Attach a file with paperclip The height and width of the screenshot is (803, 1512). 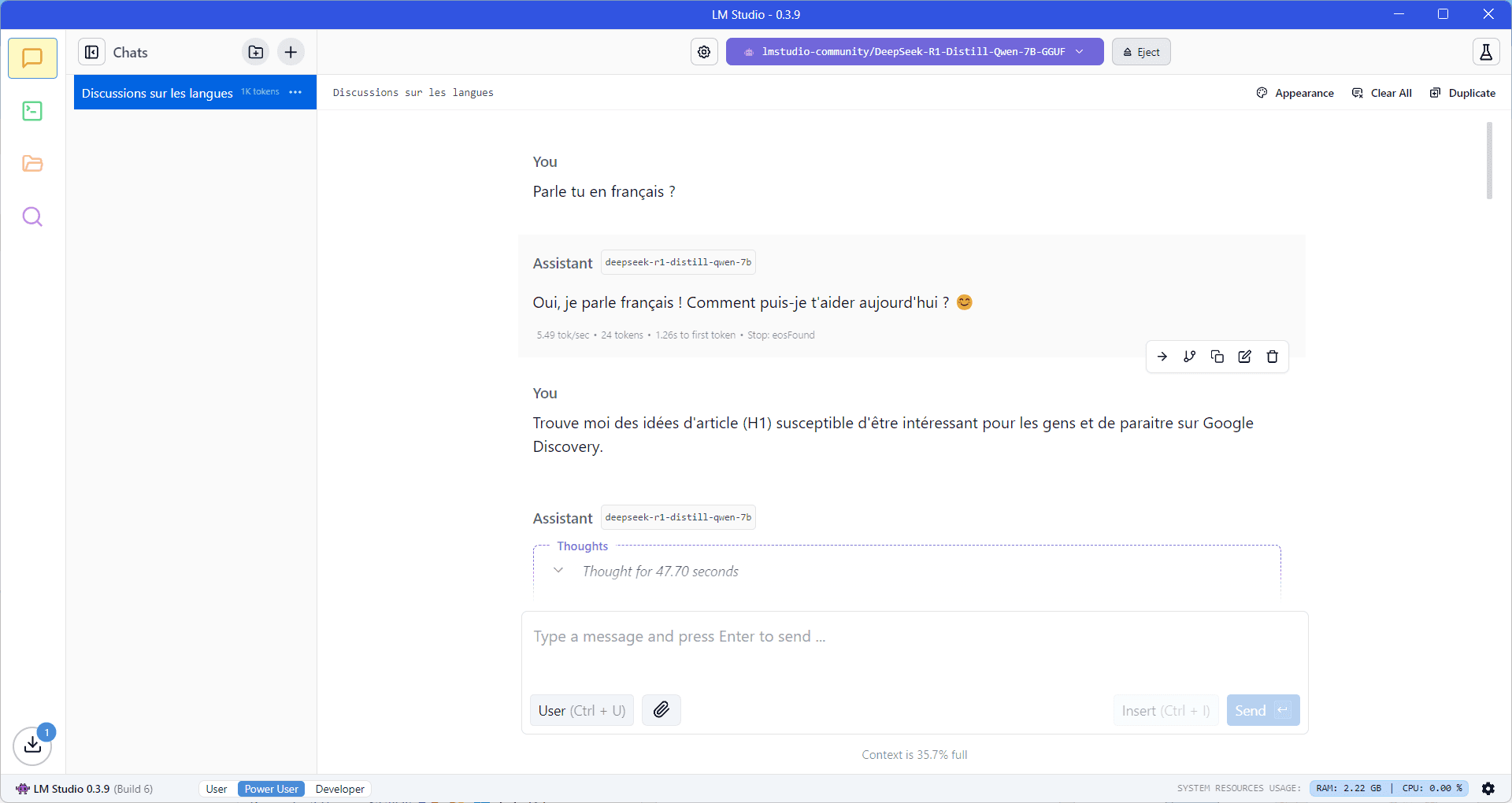[661, 710]
